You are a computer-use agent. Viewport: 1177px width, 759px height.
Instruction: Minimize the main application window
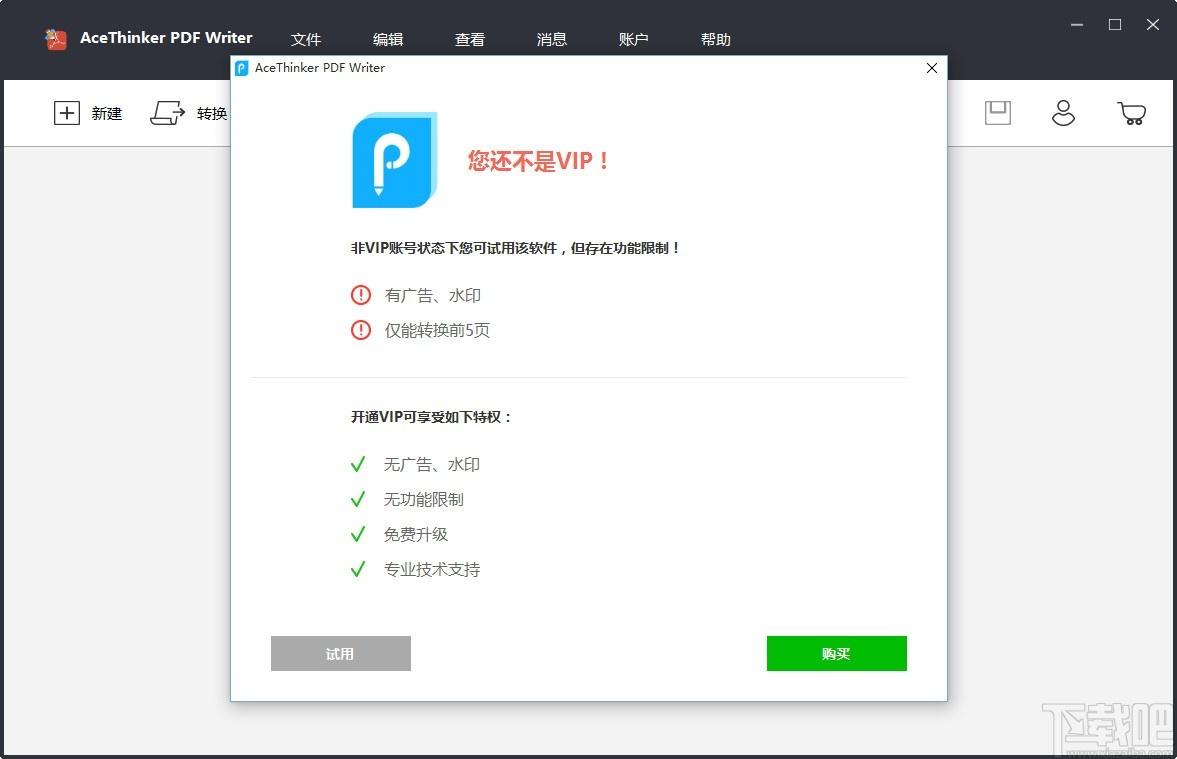click(1076, 25)
